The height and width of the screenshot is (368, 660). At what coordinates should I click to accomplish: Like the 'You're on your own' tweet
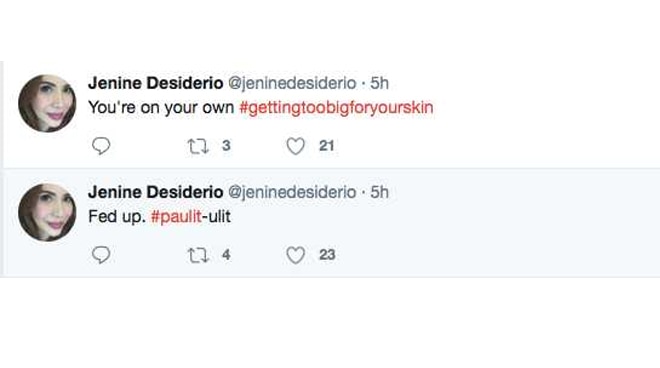[295, 146]
